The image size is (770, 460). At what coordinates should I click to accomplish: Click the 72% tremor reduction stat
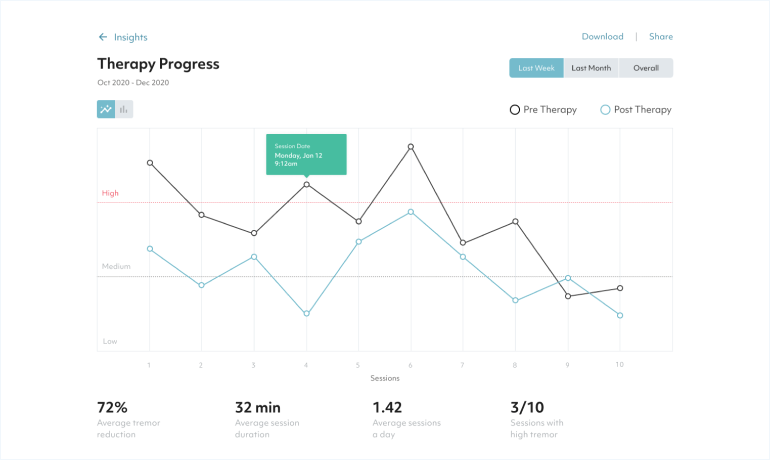point(129,420)
